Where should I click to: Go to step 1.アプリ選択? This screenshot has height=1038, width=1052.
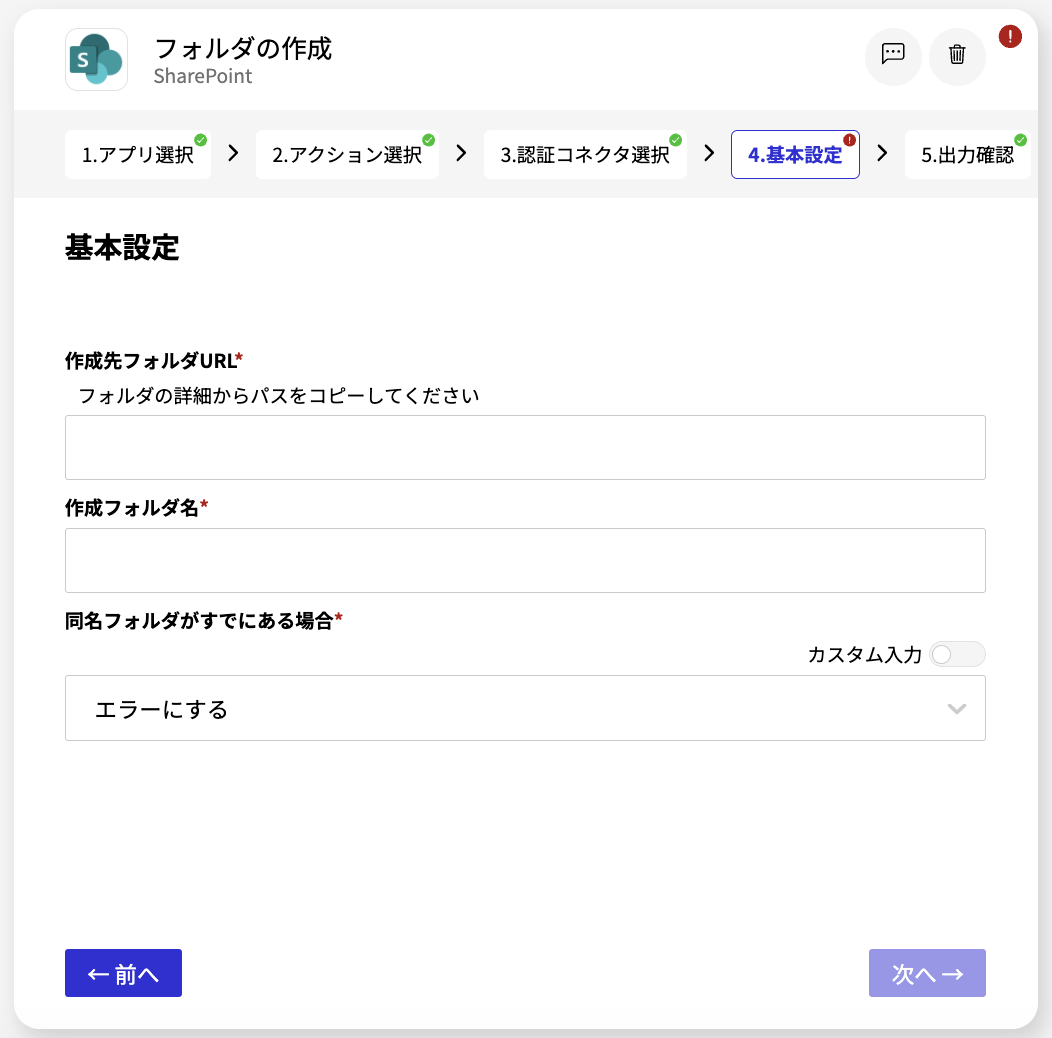click(x=138, y=155)
